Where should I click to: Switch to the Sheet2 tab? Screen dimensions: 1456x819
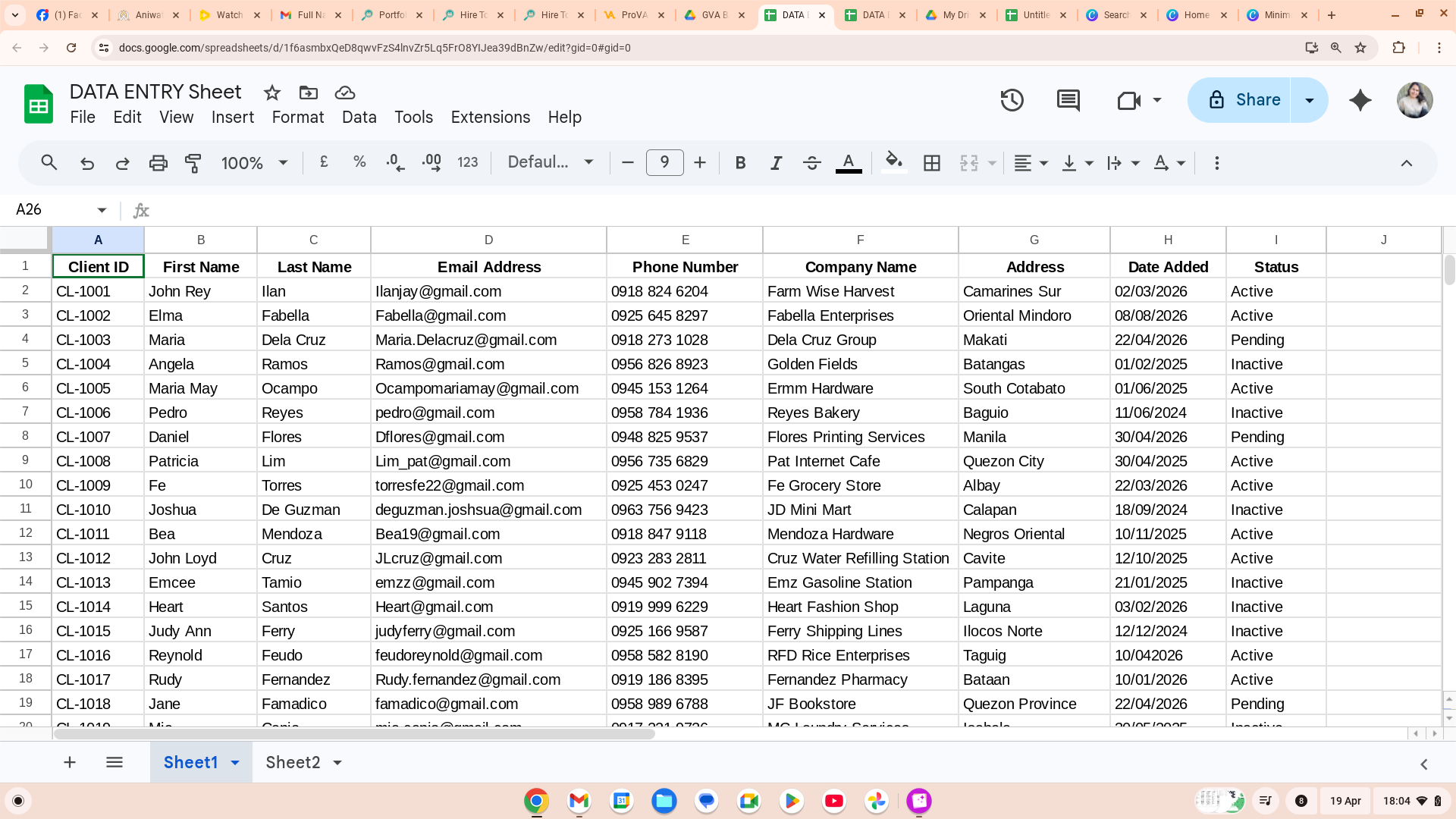[x=293, y=762]
